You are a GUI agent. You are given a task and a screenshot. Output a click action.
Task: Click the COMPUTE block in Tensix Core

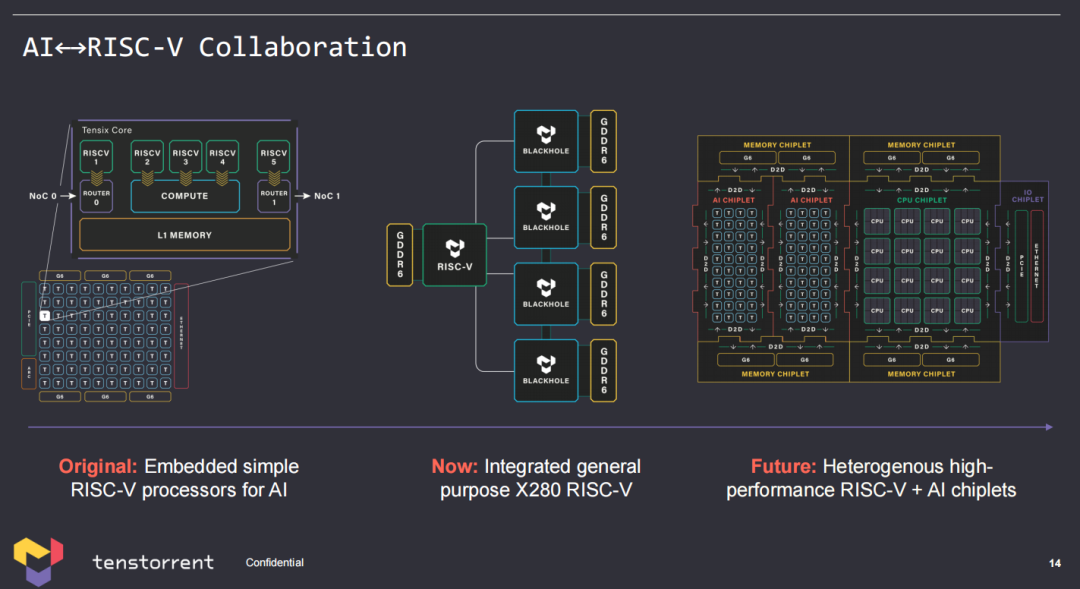[x=185, y=196]
